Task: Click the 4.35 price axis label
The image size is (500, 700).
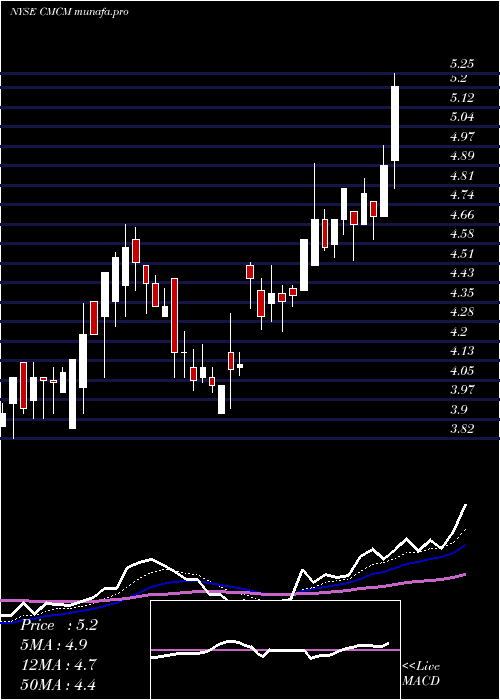Action: [x=462, y=292]
